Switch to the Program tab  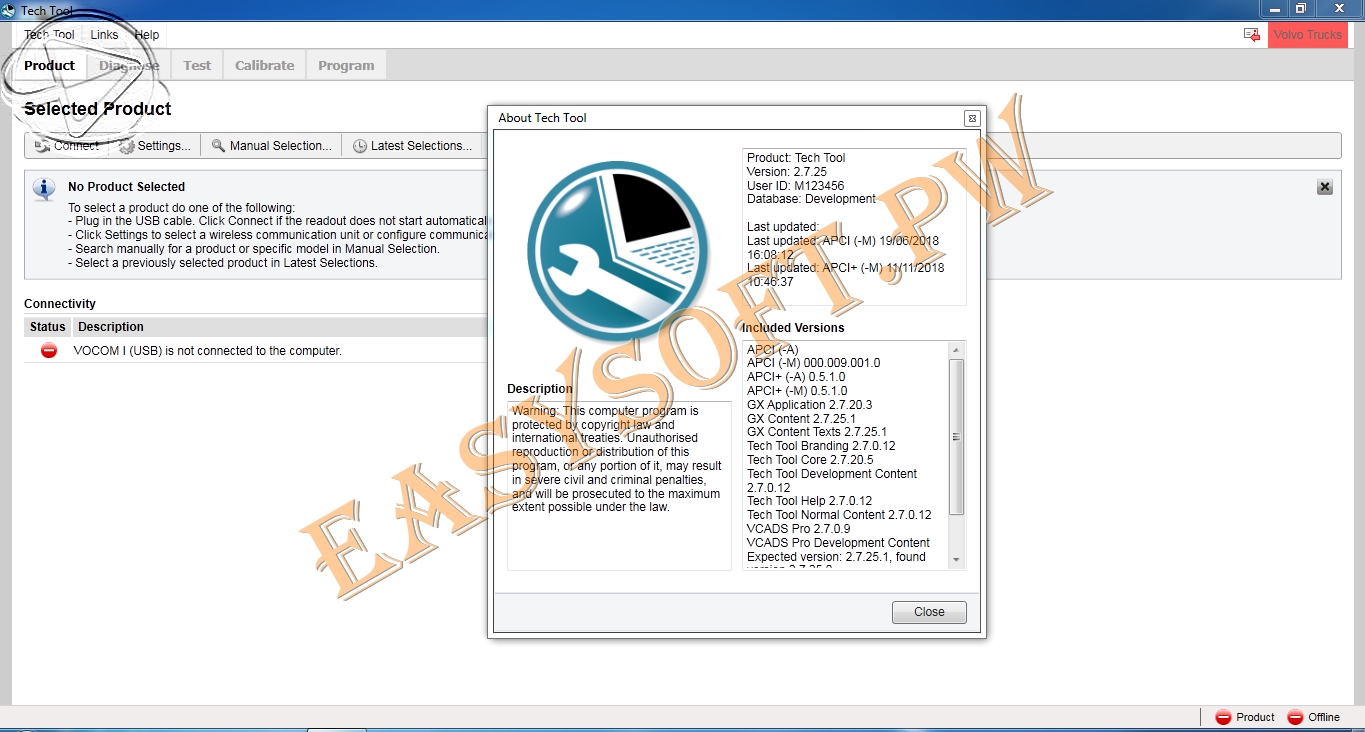pos(346,65)
